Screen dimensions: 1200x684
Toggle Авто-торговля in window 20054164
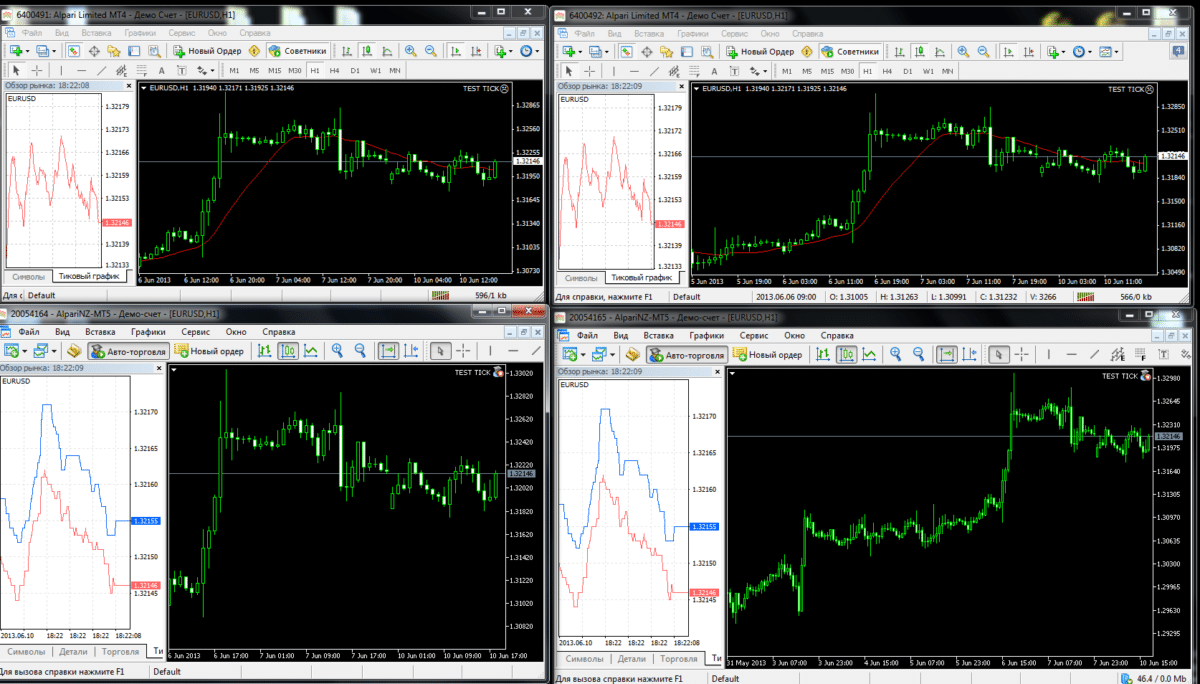[x=128, y=351]
